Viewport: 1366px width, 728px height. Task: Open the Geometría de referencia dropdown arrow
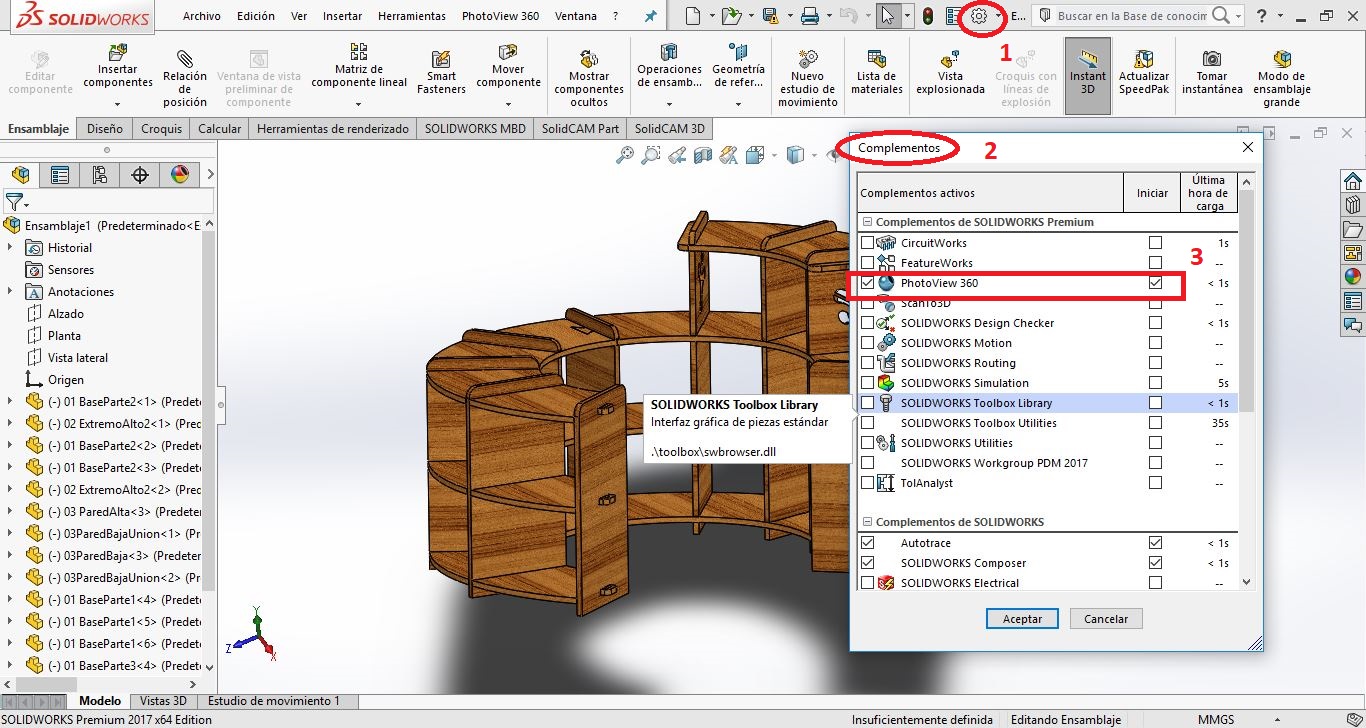[x=738, y=103]
